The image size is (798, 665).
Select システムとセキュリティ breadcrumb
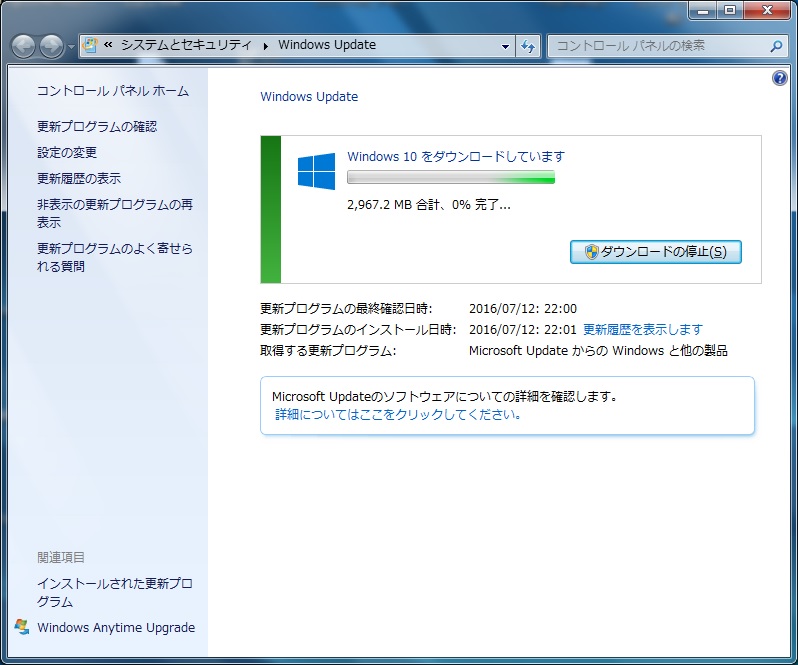186,45
